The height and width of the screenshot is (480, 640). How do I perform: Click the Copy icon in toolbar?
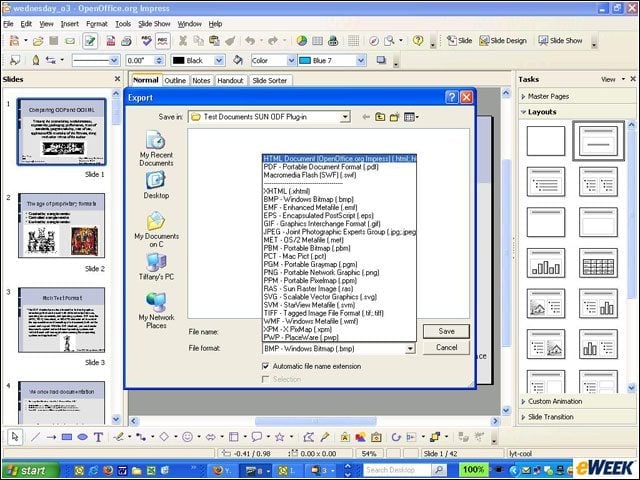(x=199, y=40)
